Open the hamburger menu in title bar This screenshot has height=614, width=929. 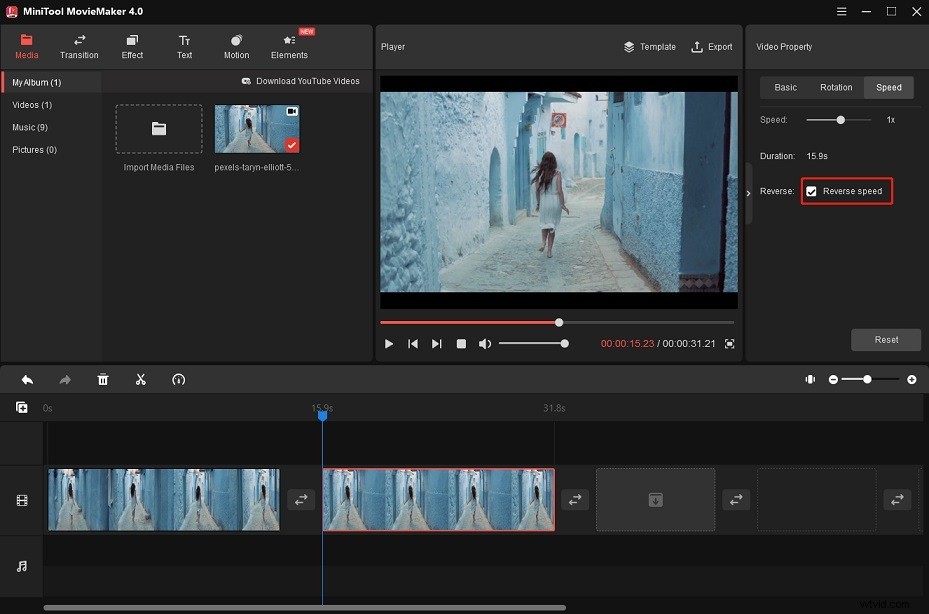(842, 11)
